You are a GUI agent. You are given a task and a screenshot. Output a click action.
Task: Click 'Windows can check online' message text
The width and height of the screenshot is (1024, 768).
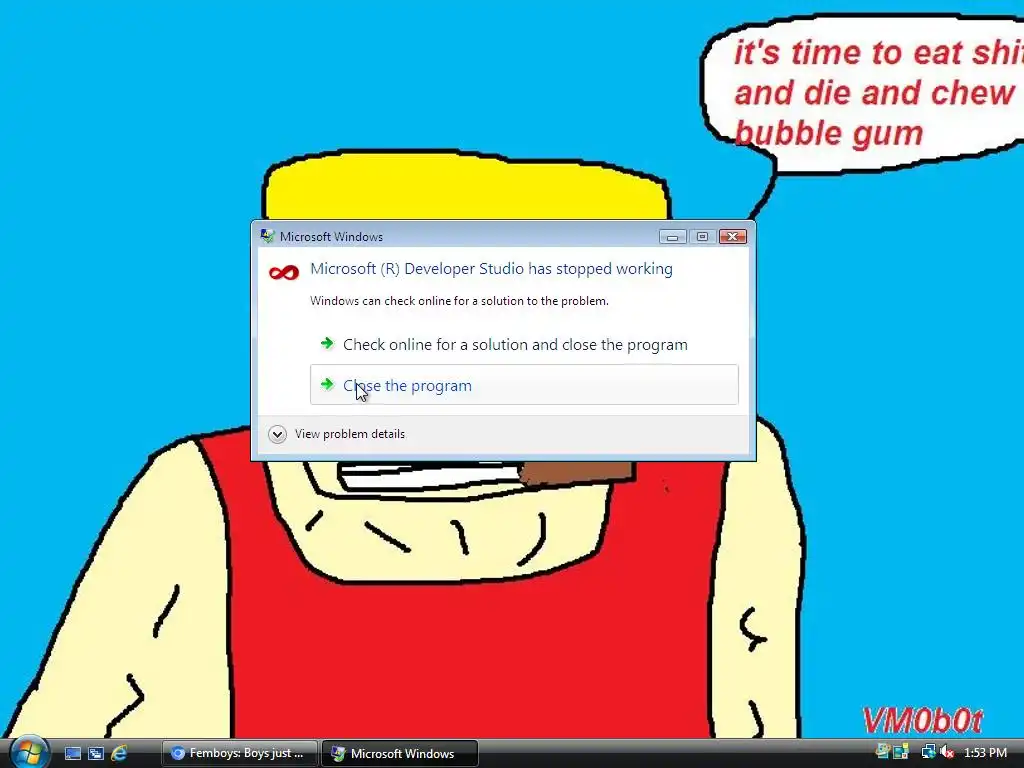[459, 301]
